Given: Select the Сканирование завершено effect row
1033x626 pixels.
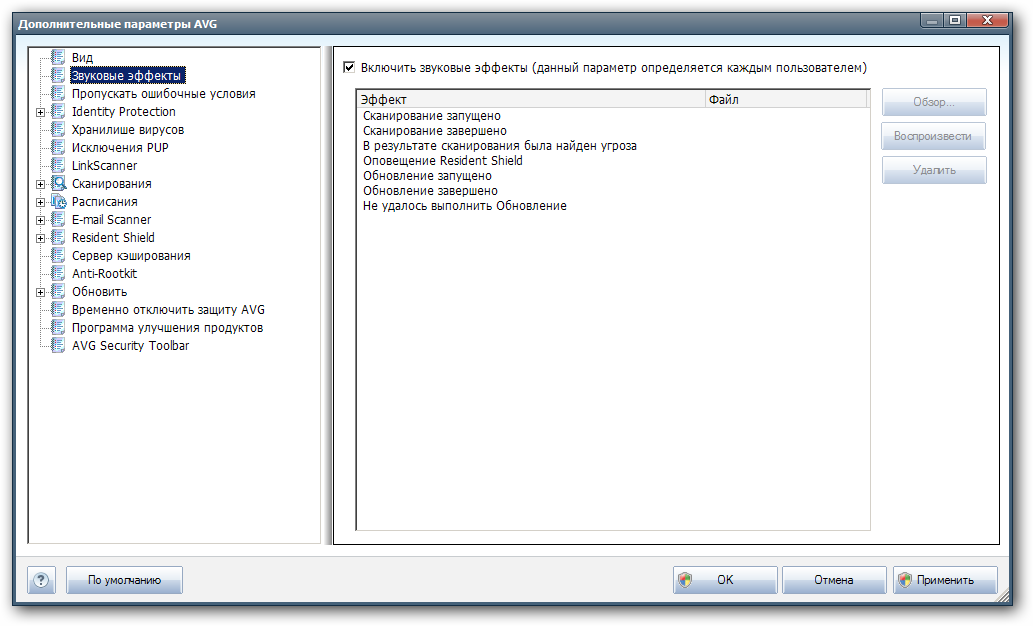Looking at the screenshot, I should pyautogui.click(x=613, y=131).
